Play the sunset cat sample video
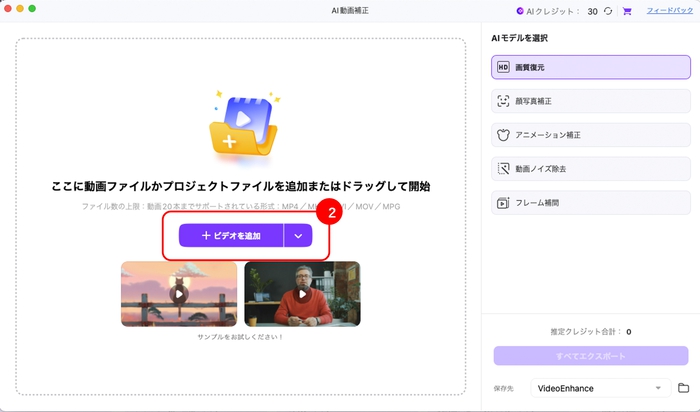 pyautogui.click(x=179, y=294)
